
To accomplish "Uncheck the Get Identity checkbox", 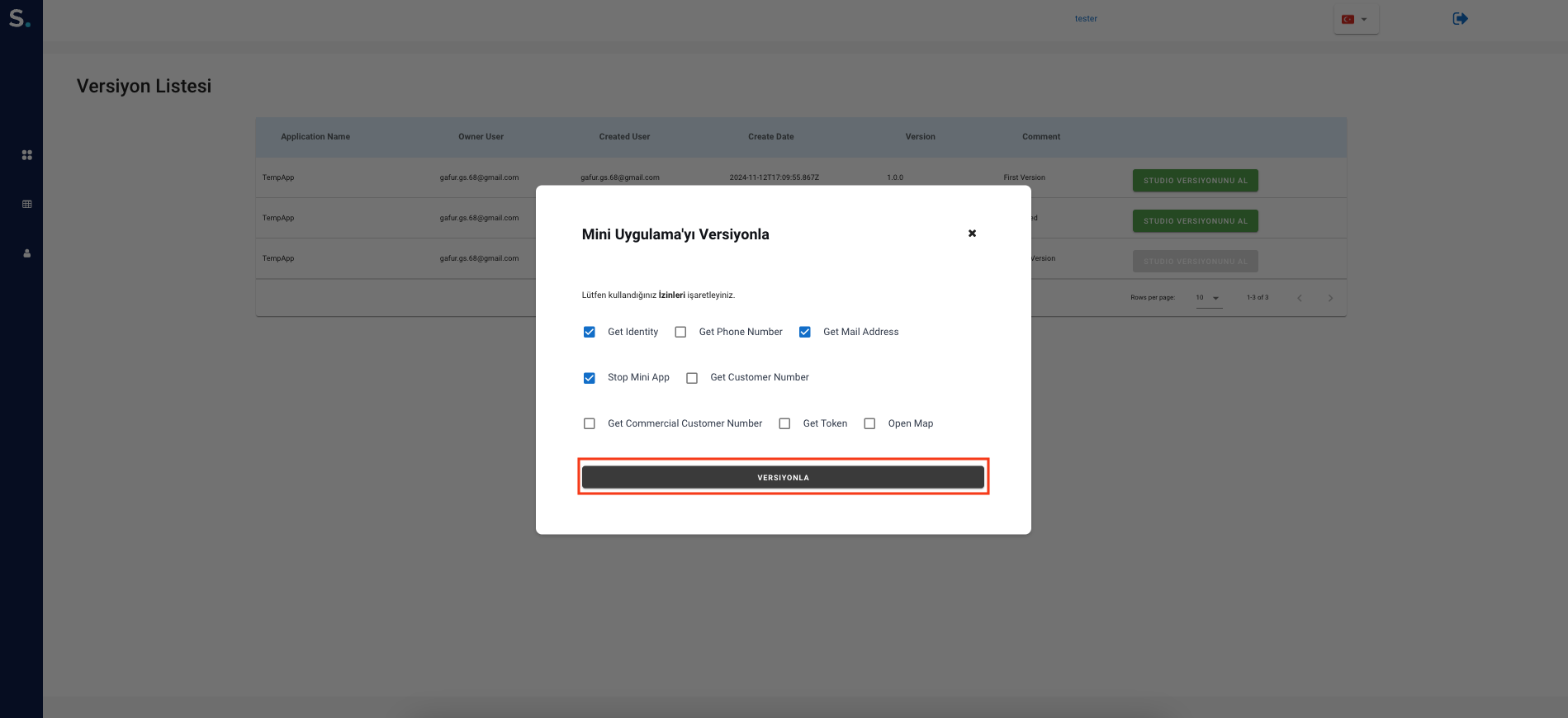I will [590, 332].
